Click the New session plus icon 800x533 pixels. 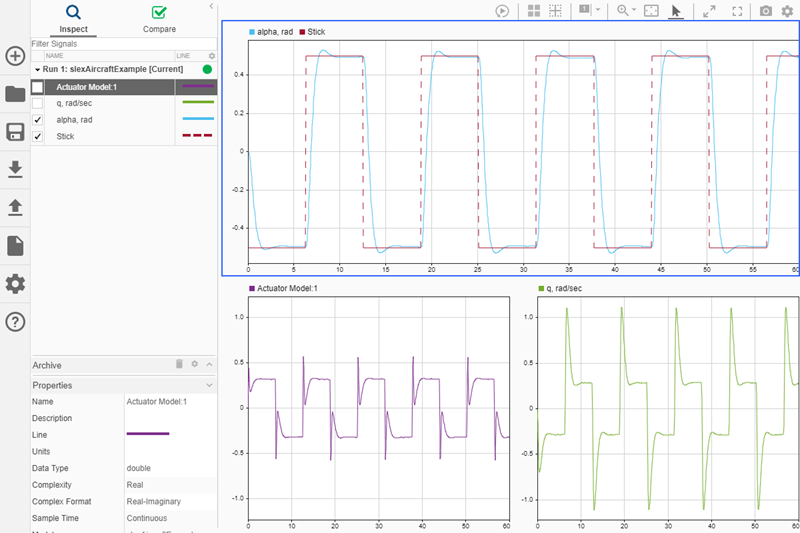15,56
